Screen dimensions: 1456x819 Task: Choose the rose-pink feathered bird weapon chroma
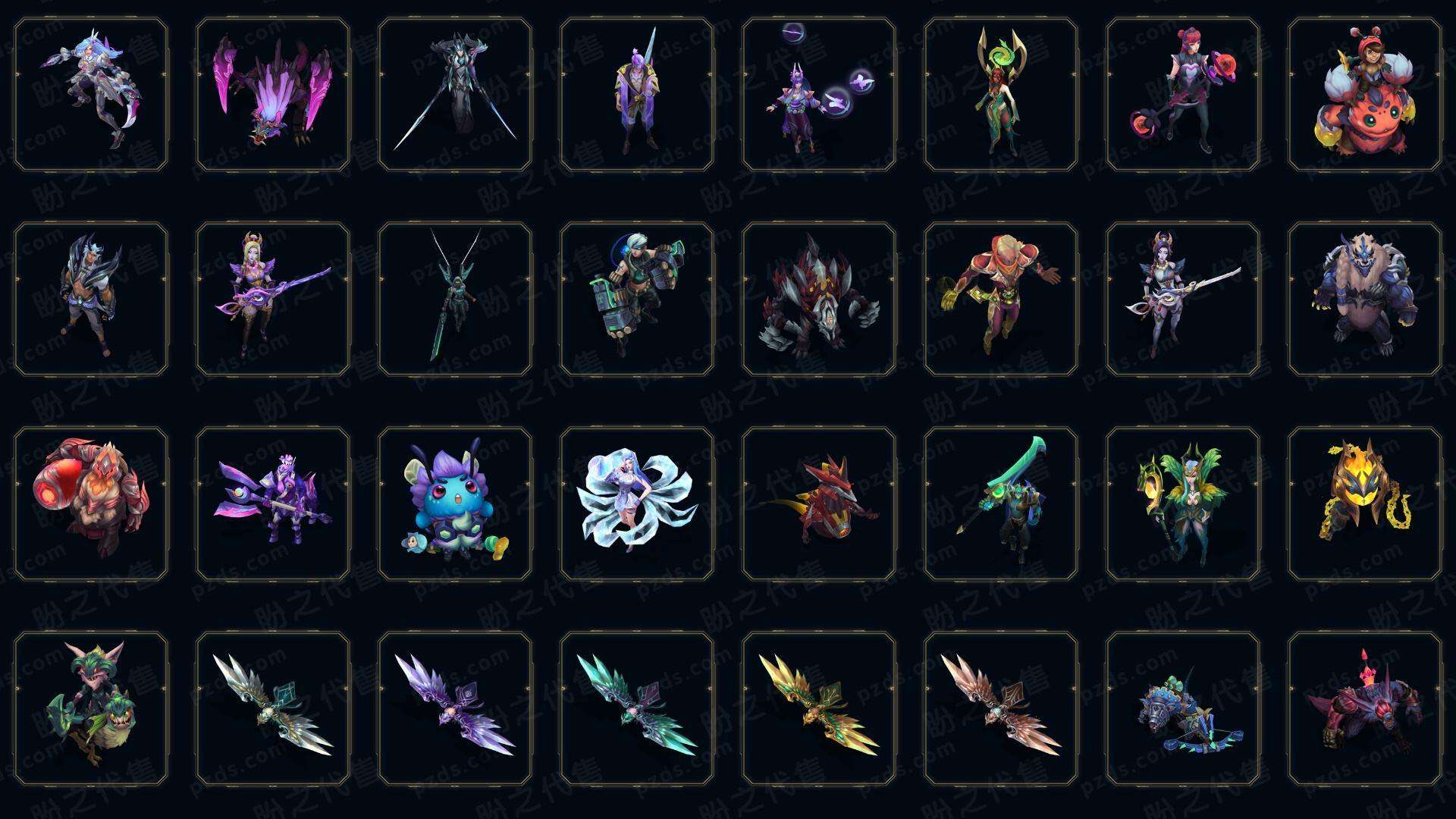point(1001,708)
